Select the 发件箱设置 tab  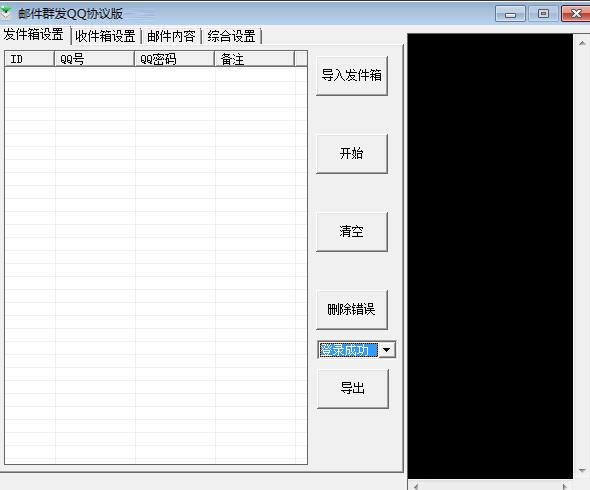point(34,35)
